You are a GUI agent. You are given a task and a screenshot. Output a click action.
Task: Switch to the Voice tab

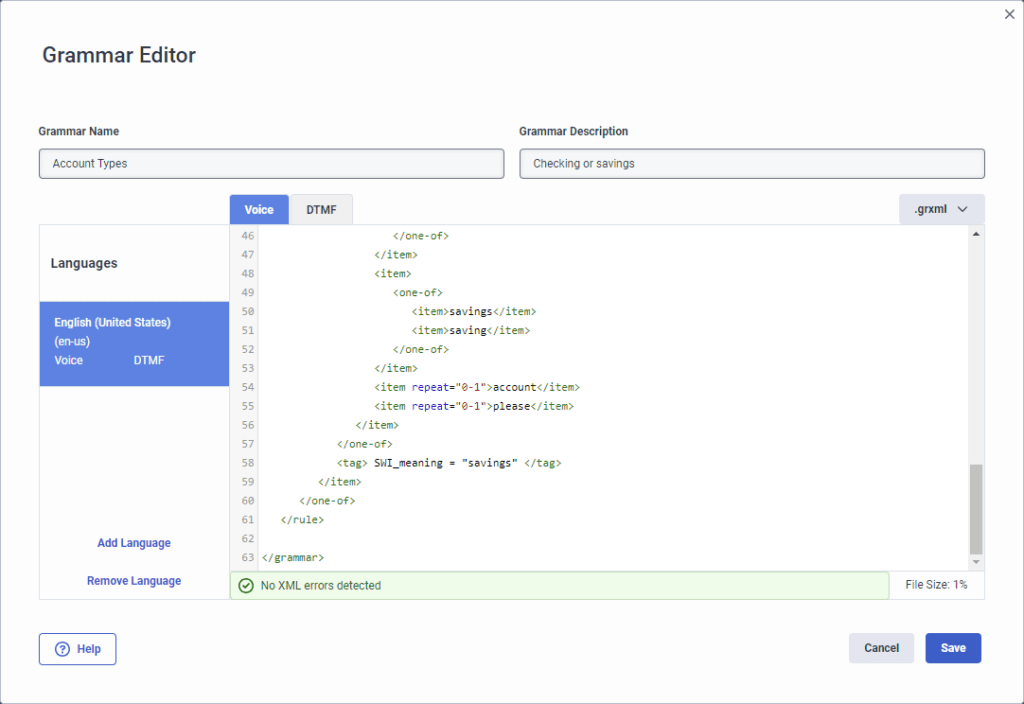[259, 210]
